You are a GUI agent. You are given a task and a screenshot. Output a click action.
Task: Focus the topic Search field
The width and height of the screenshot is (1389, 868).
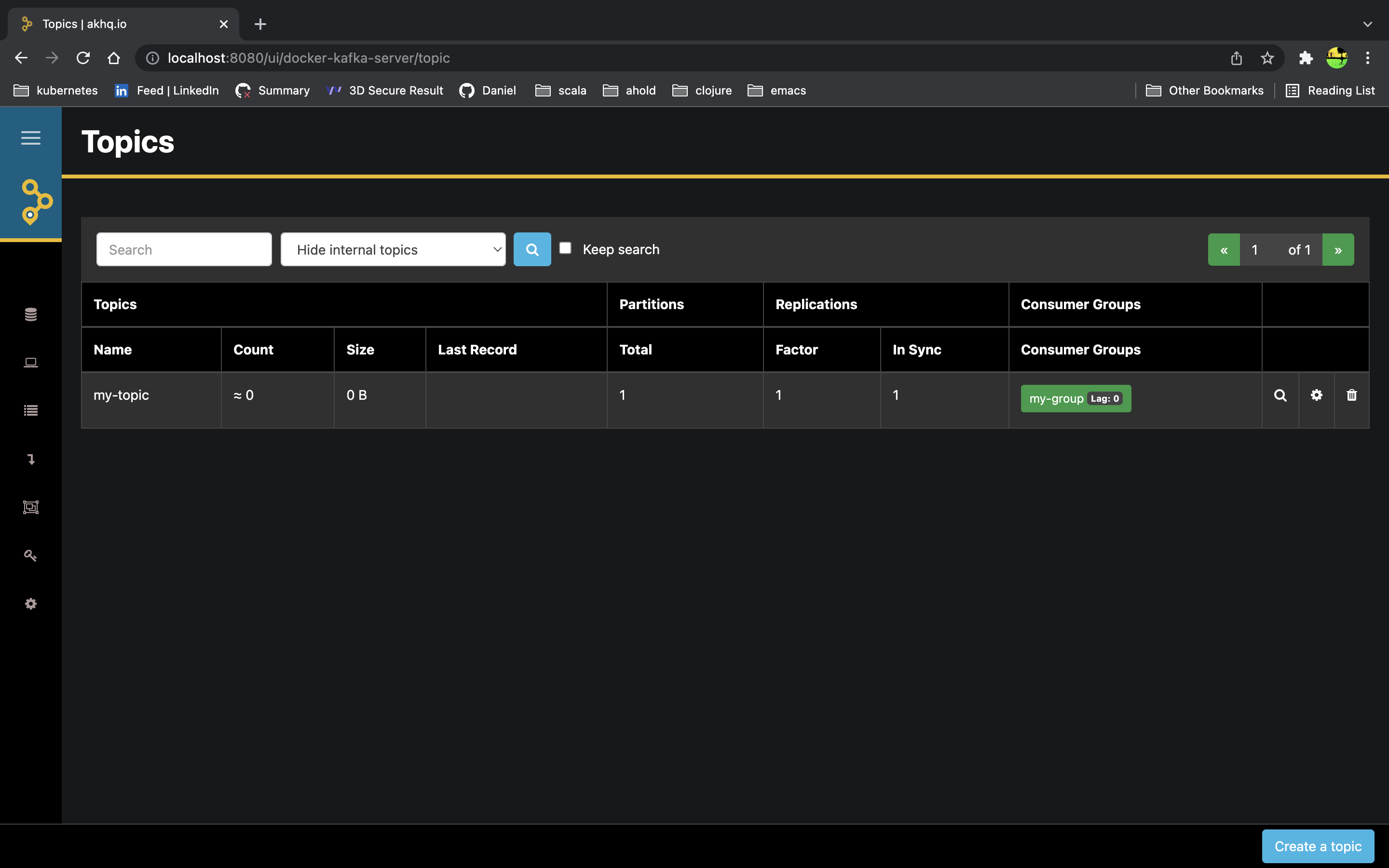tap(184, 250)
